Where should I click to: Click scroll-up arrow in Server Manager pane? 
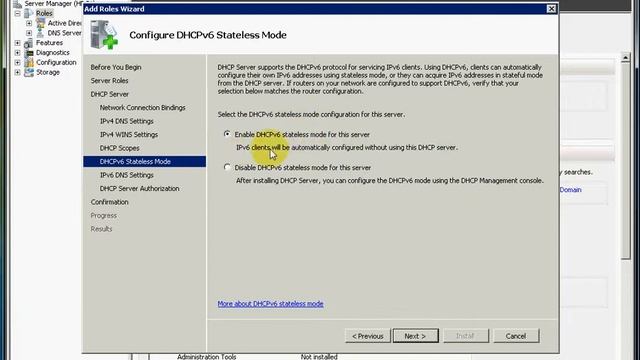click(626, 58)
